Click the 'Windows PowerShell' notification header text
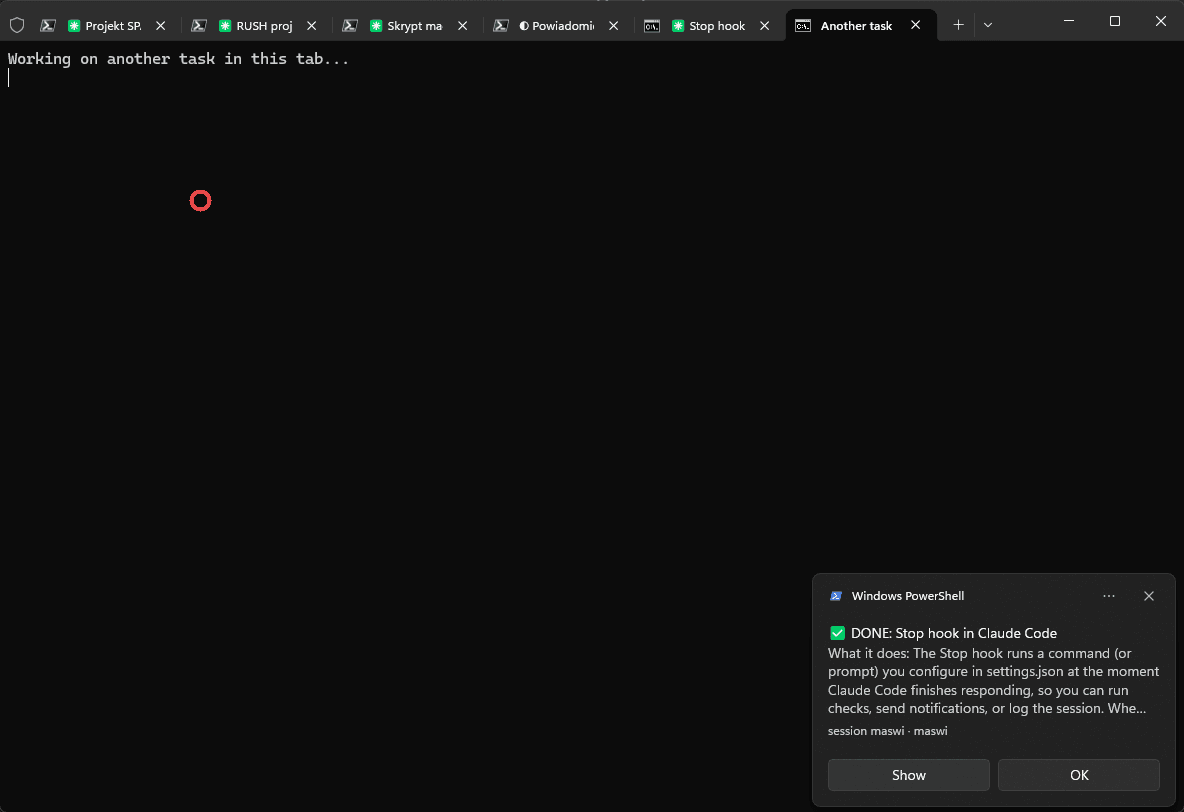 coord(908,596)
